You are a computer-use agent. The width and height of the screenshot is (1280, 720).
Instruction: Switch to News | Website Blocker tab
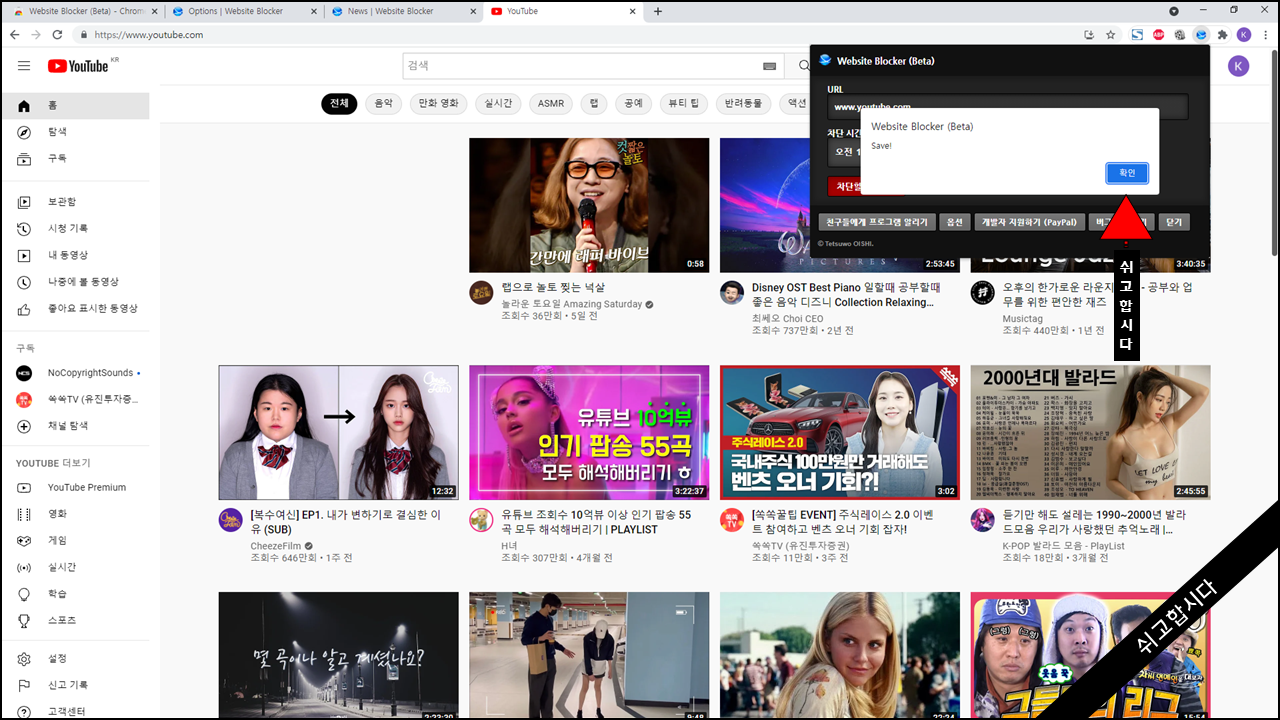(404, 11)
